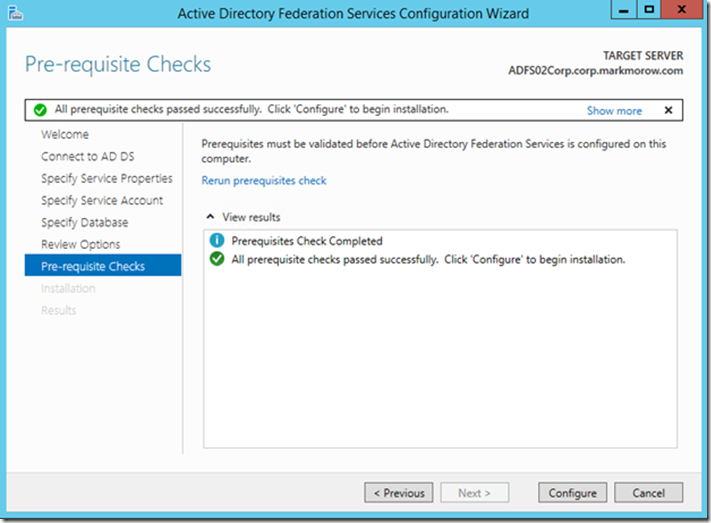The width and height of the screenshot is (711, 523).
Task: Cancel the configuration wizard
Action: [x=648, y=493]
